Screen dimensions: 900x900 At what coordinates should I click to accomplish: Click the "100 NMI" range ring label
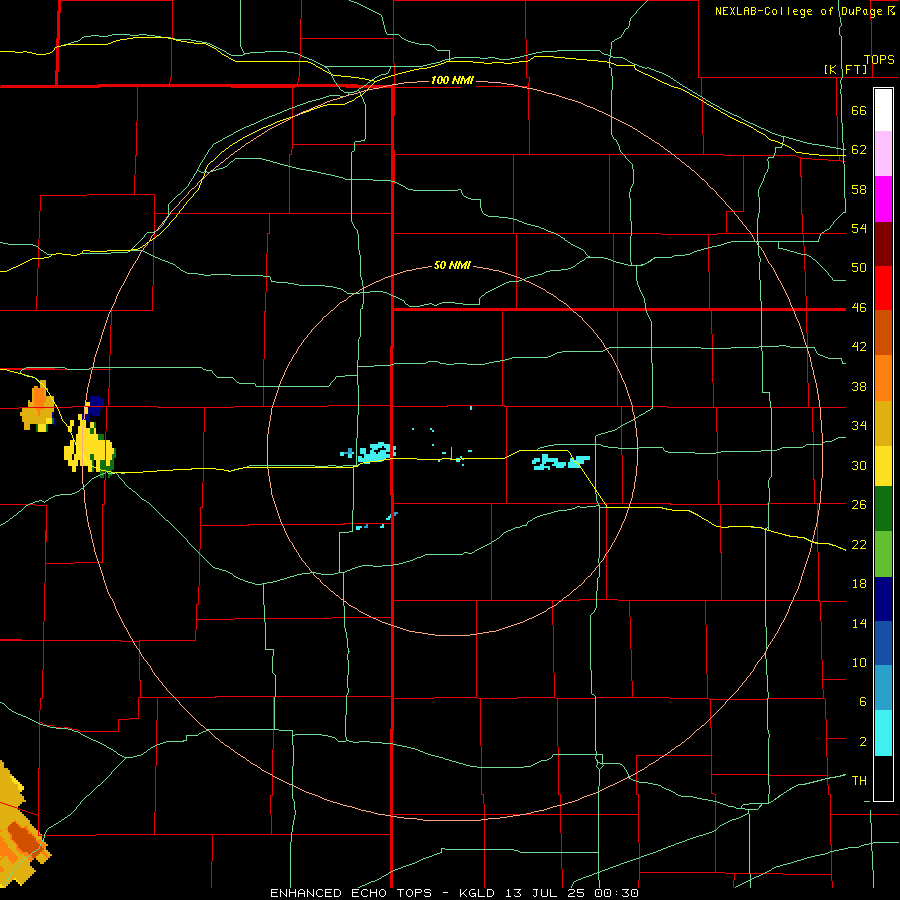[x=452, y=80]
